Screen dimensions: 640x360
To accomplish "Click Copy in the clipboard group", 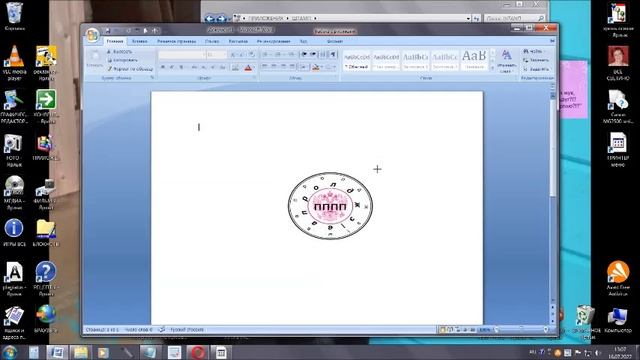I will 122,60.
